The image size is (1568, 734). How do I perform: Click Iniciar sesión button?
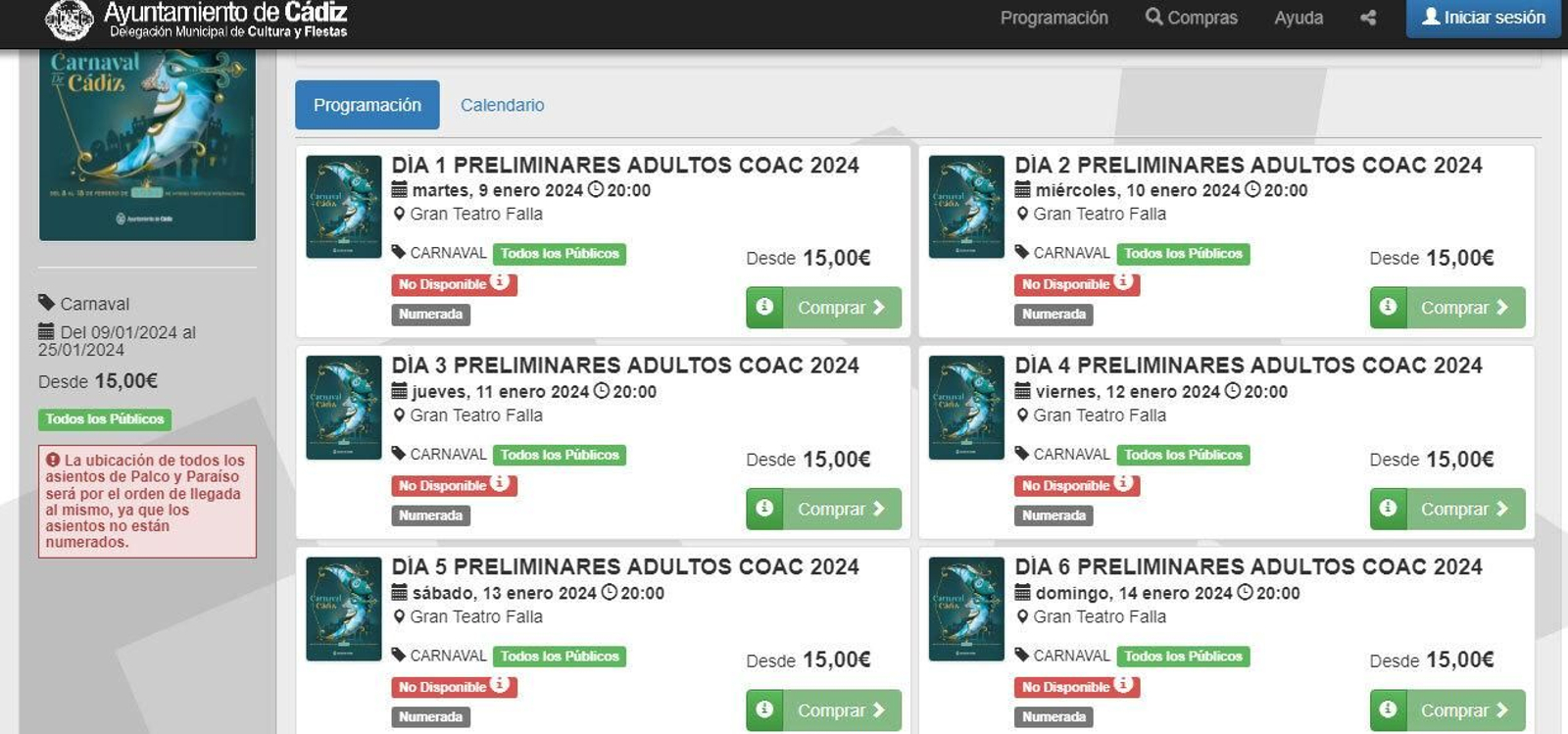[1483, 18]
